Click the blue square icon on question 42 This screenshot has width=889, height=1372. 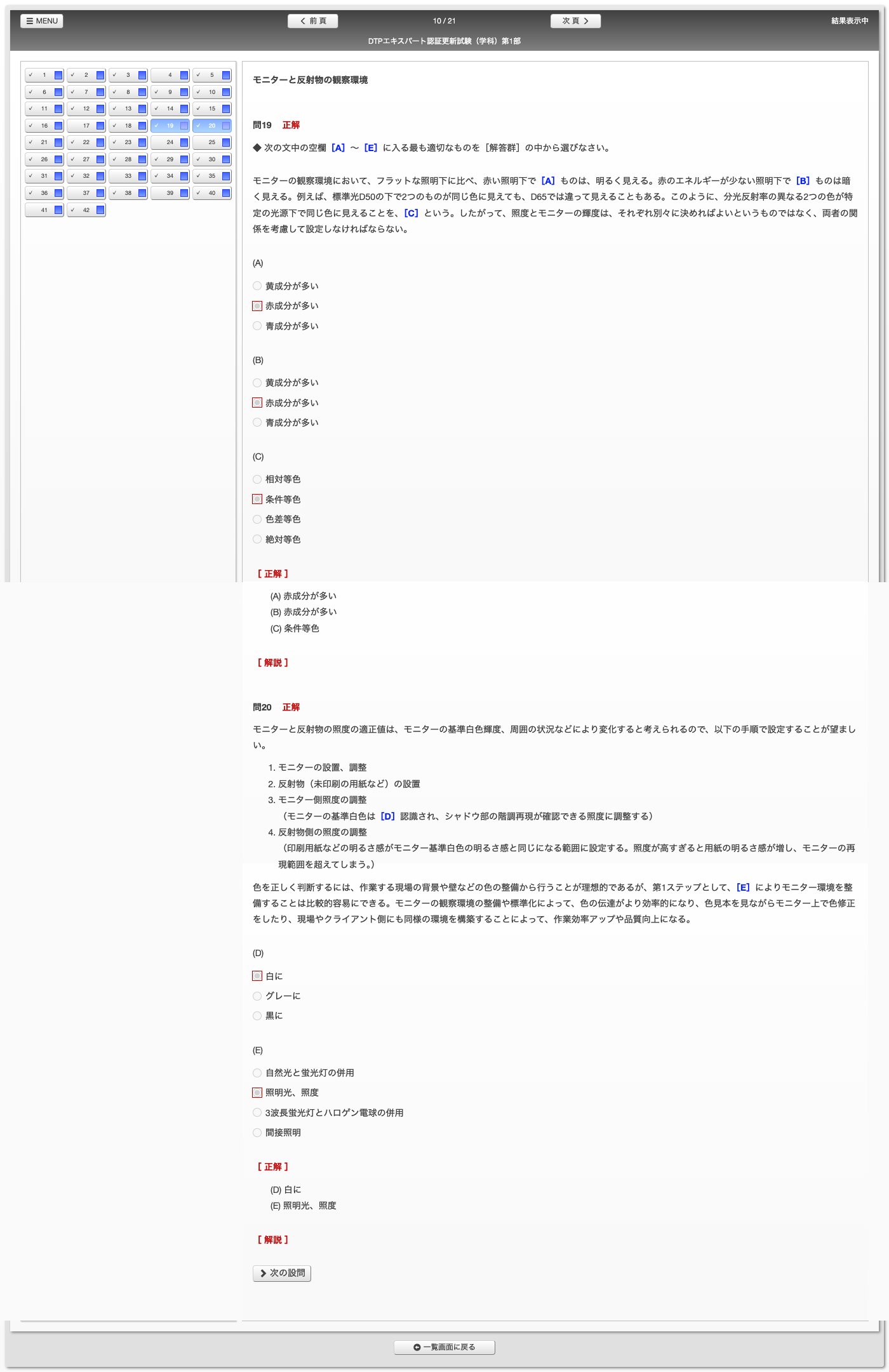tap(100, 210)
